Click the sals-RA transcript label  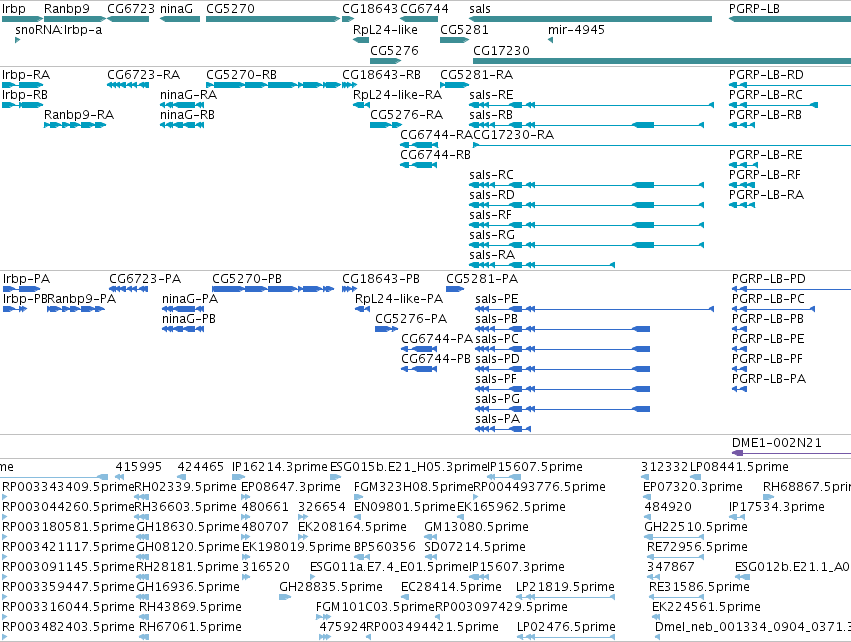click(492, 255)
